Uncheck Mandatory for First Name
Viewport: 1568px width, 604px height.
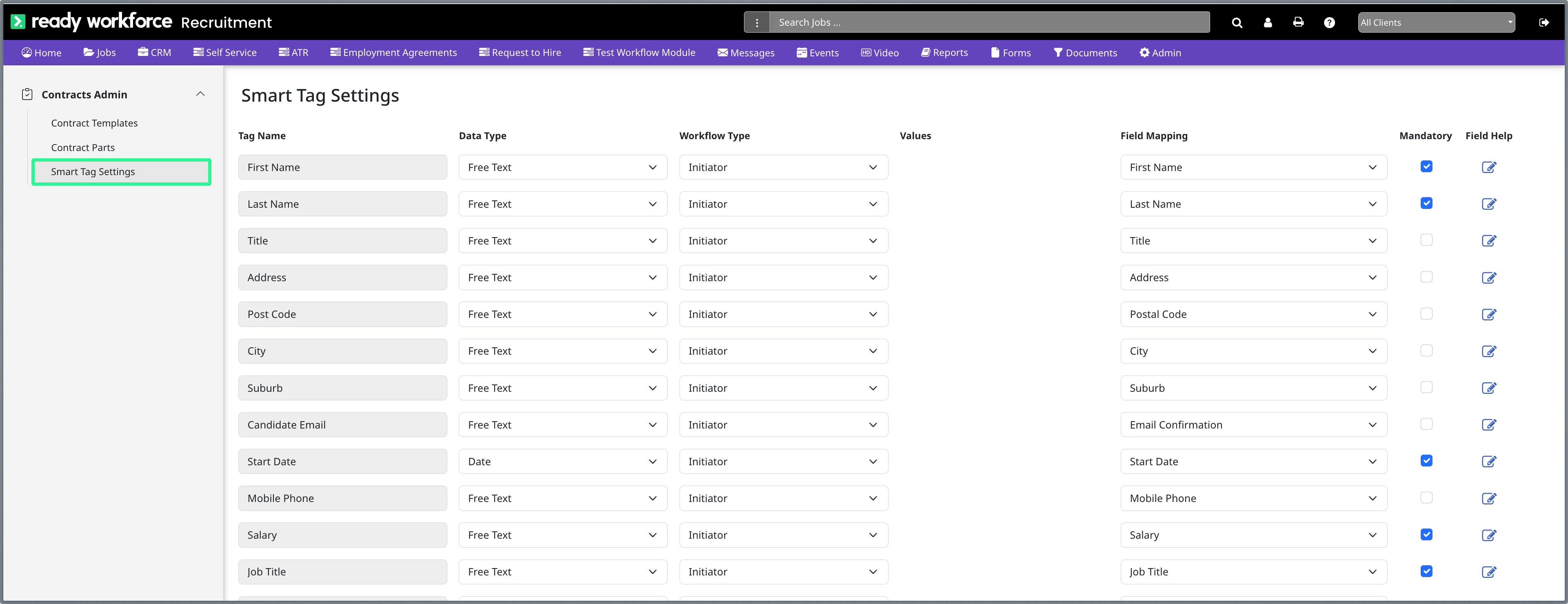point(1426,166)
